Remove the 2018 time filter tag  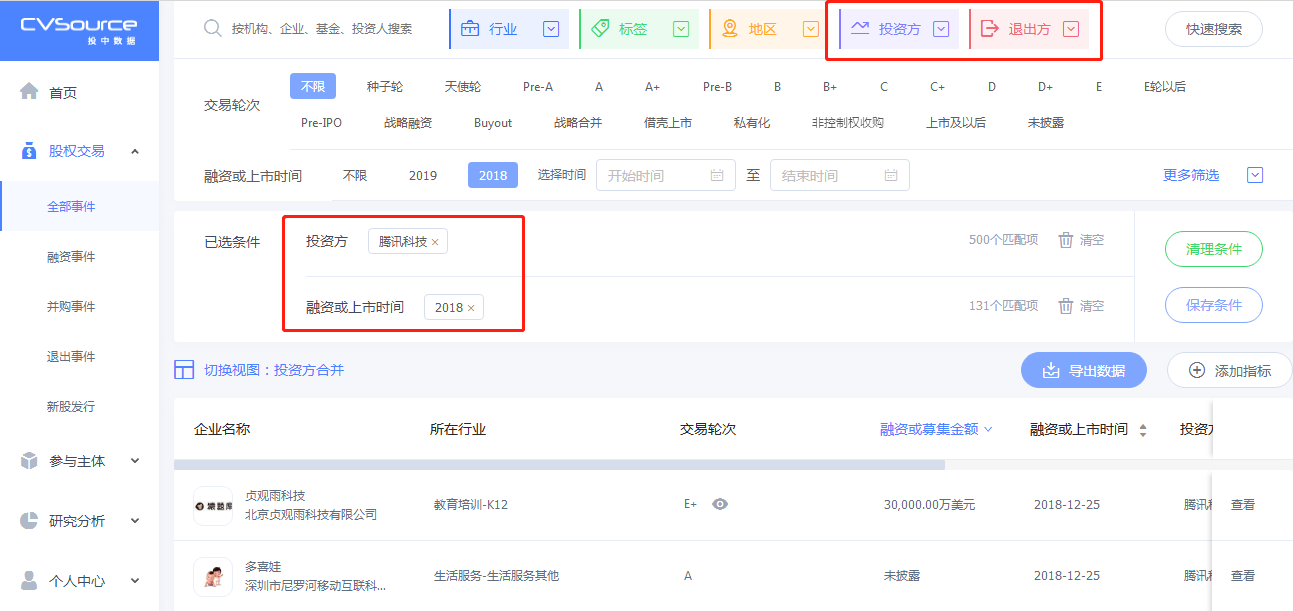click(471, 308)
